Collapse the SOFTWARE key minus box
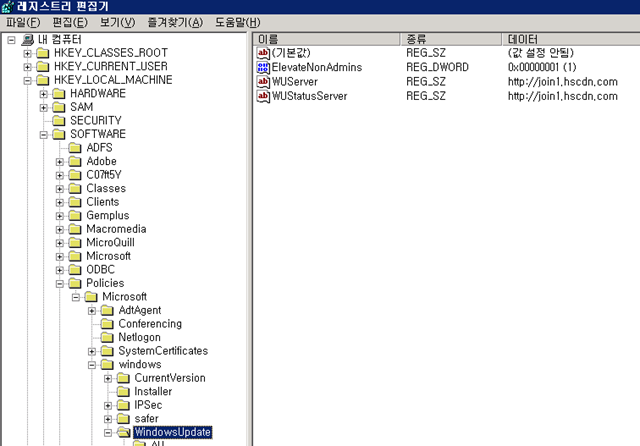The width and height of the screenshot is (640, 446). pos(44,135)
